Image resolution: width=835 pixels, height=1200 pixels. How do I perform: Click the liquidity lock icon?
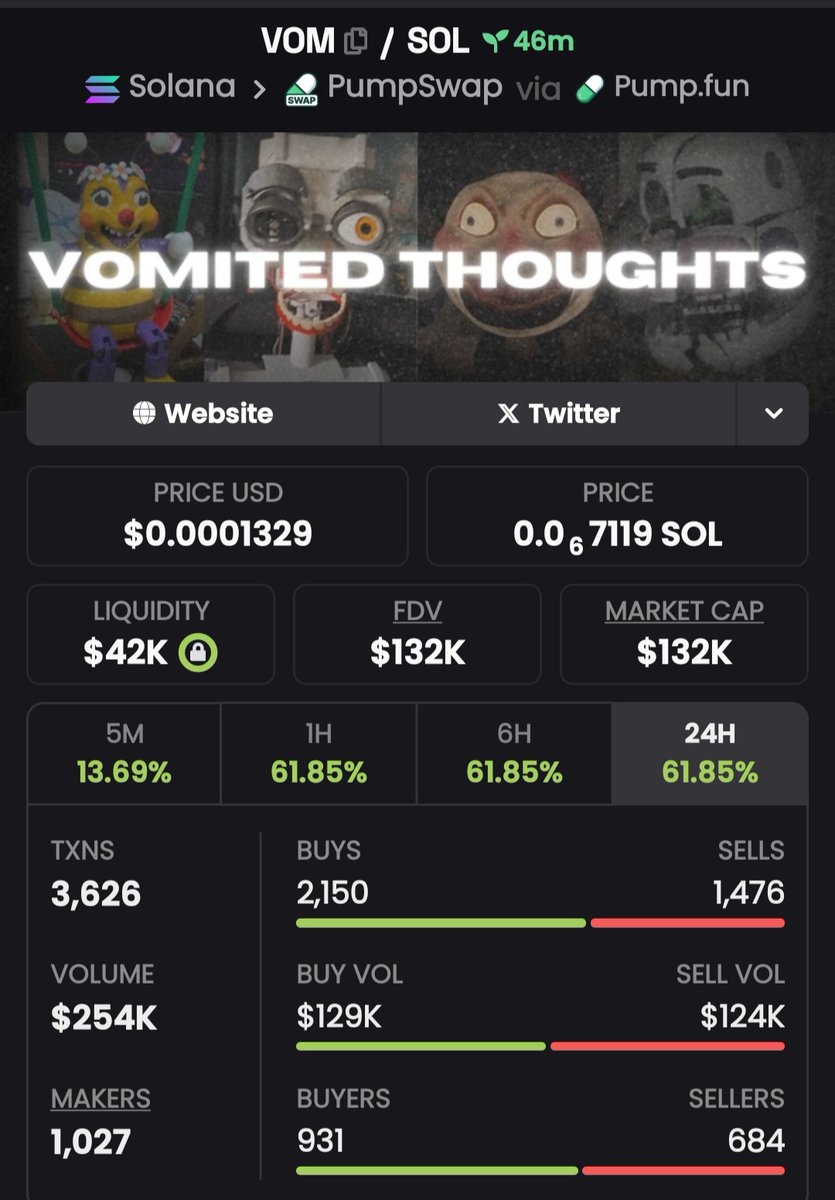tap(198, 653)
